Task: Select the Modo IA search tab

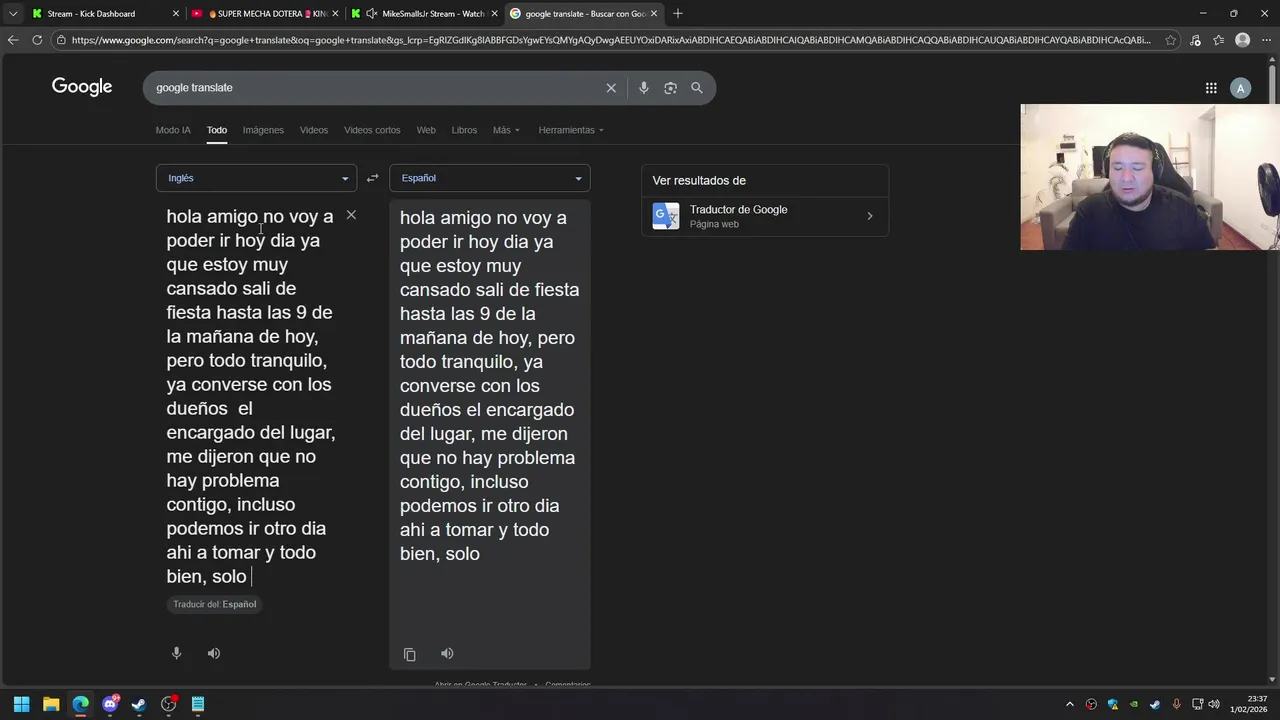Action: pos(173,130)
